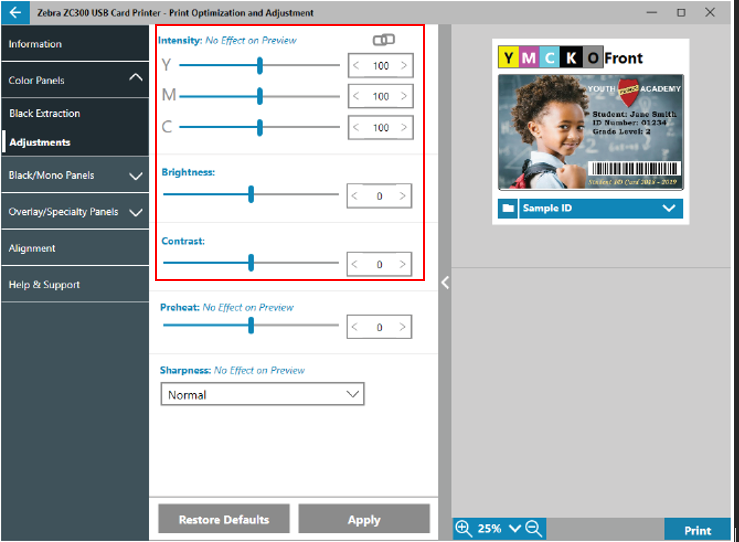Decrease the C intensity value

tap(356, 127)
